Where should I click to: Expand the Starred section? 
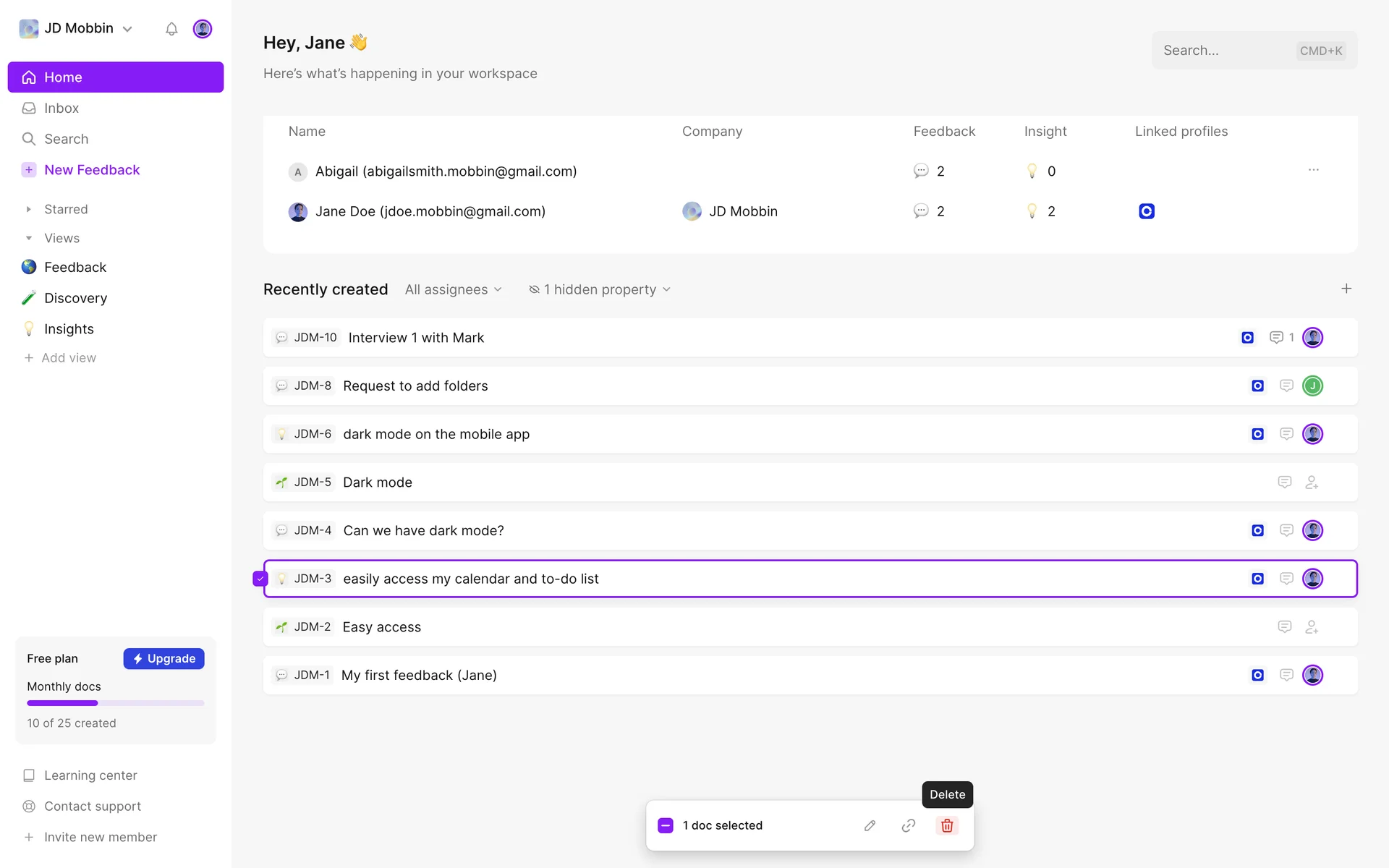tap(29, 209)
